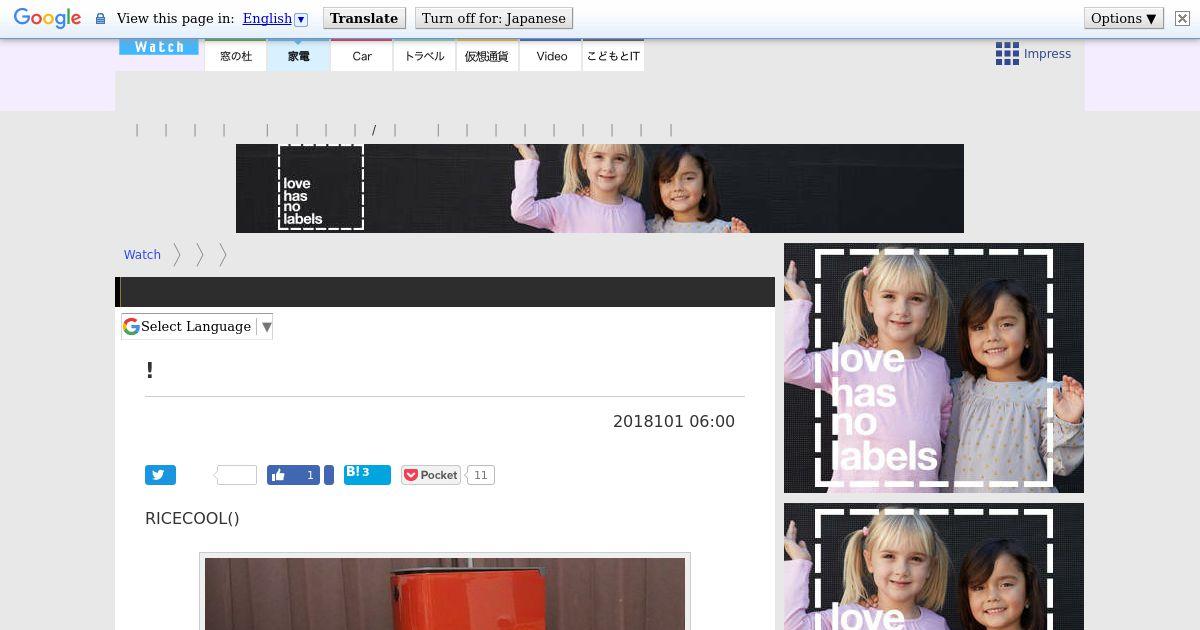Screen dimensions: 1200x630
Task: Click the upper sidebar love has no labels ad
Action: (934, 368)
